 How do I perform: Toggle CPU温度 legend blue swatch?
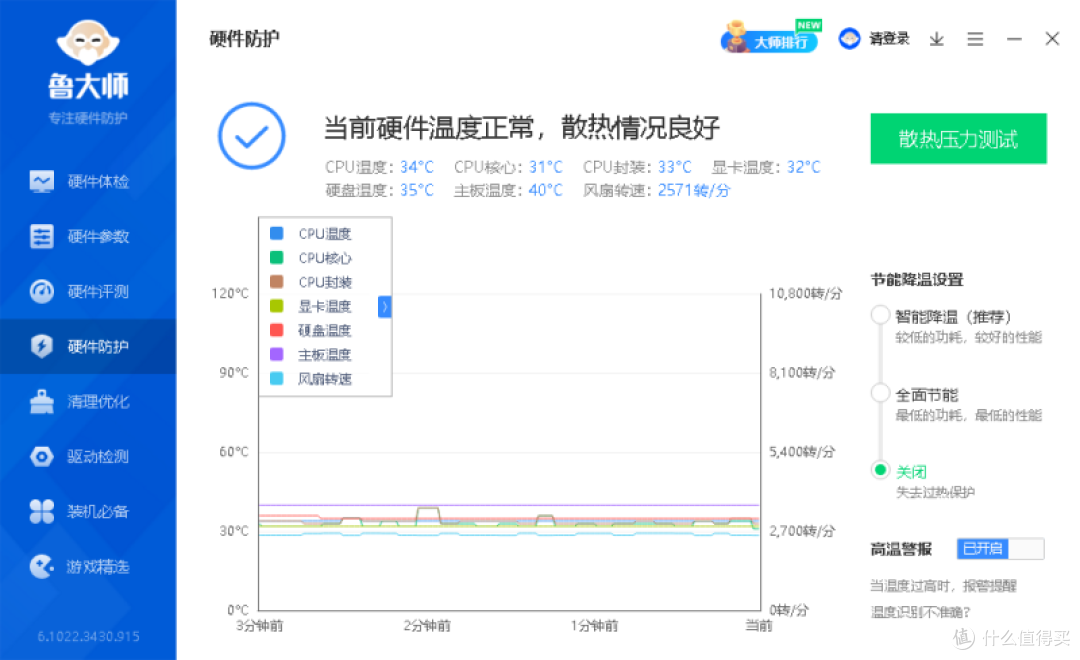(x=277, y=234)
